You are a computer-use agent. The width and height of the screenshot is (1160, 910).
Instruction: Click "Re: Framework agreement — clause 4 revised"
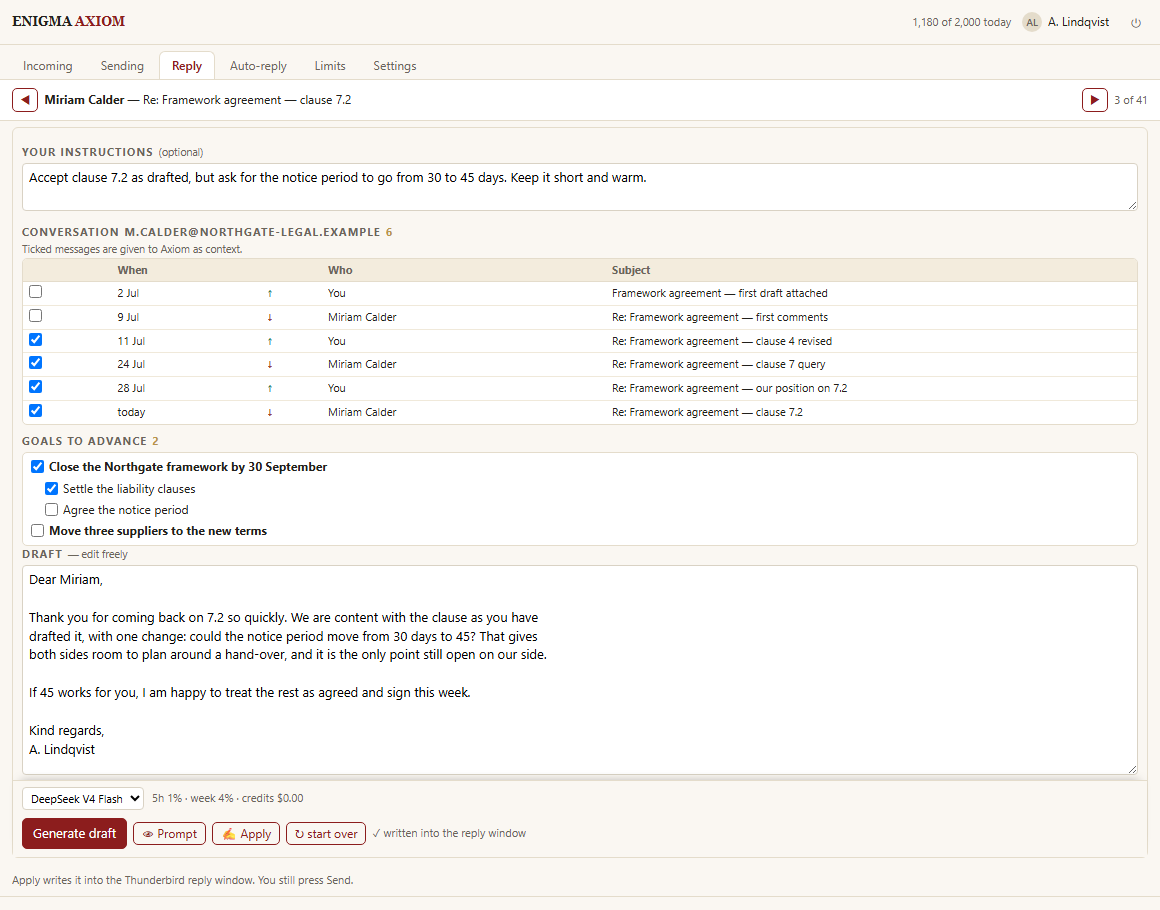[722, 341]
